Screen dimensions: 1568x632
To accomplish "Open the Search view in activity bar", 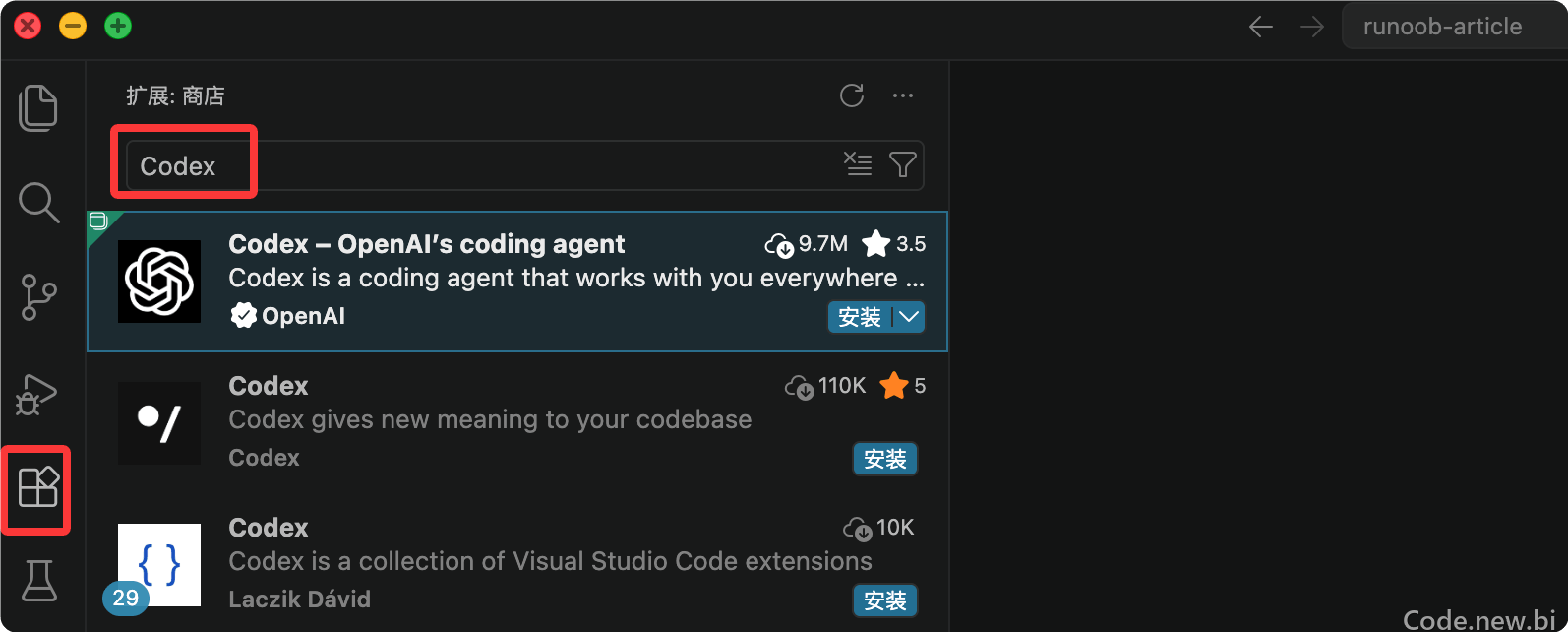I will click(x=38, y=202).
